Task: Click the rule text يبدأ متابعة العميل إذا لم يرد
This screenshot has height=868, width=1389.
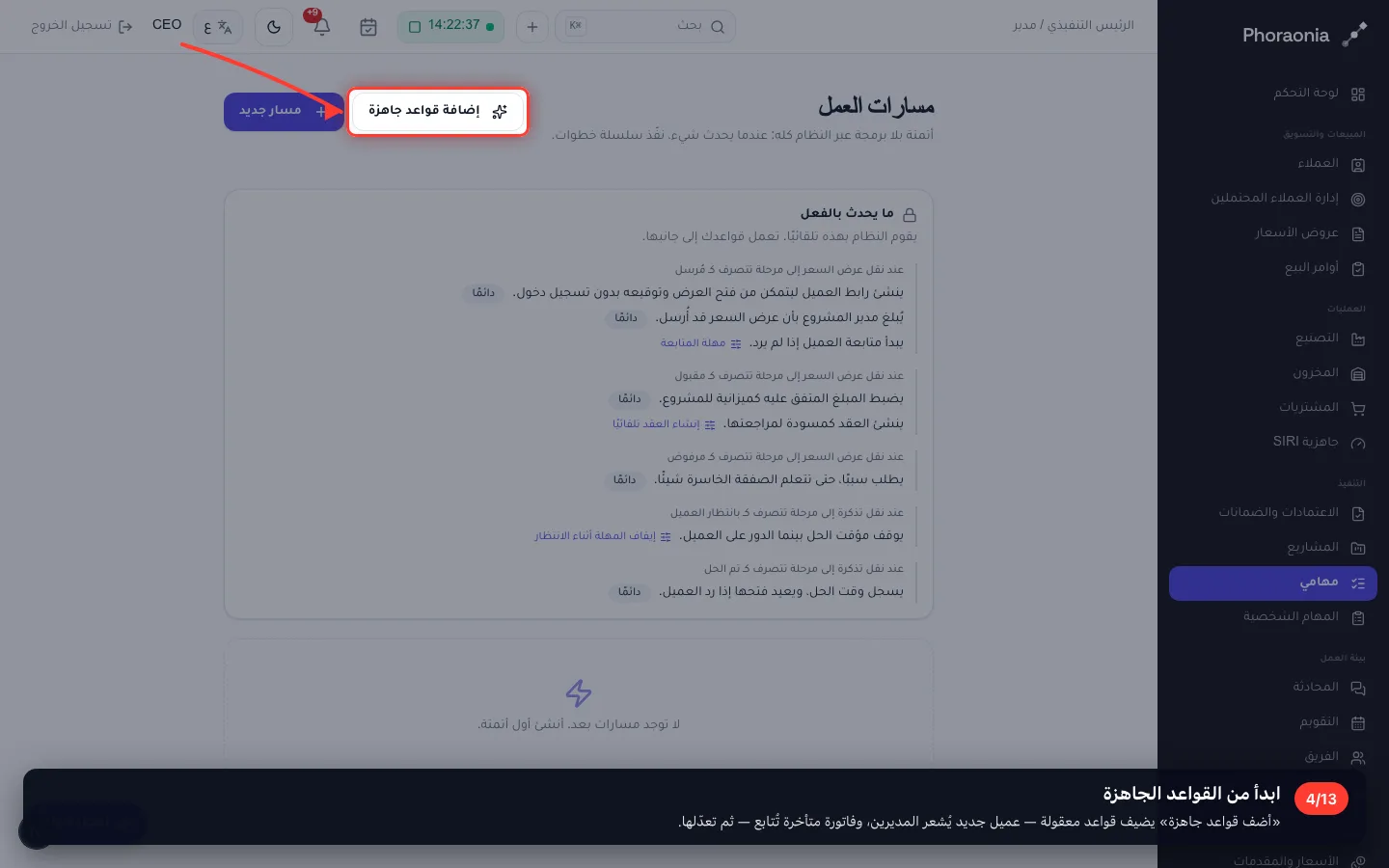Action: coord(827,342)
